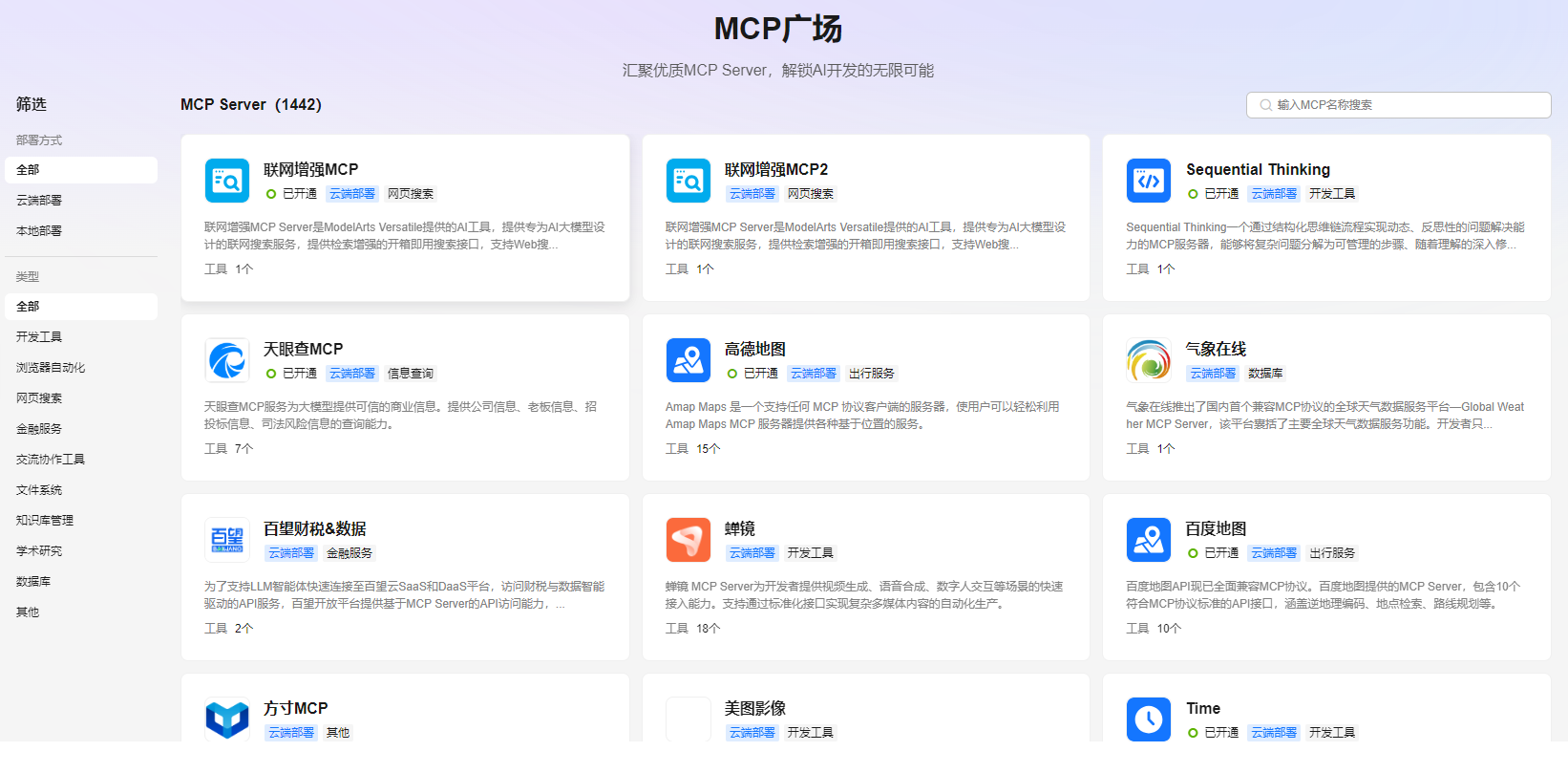Filter by 本地部署 deployment option
Screen dimensions: 1568x773
coord(39,231)
